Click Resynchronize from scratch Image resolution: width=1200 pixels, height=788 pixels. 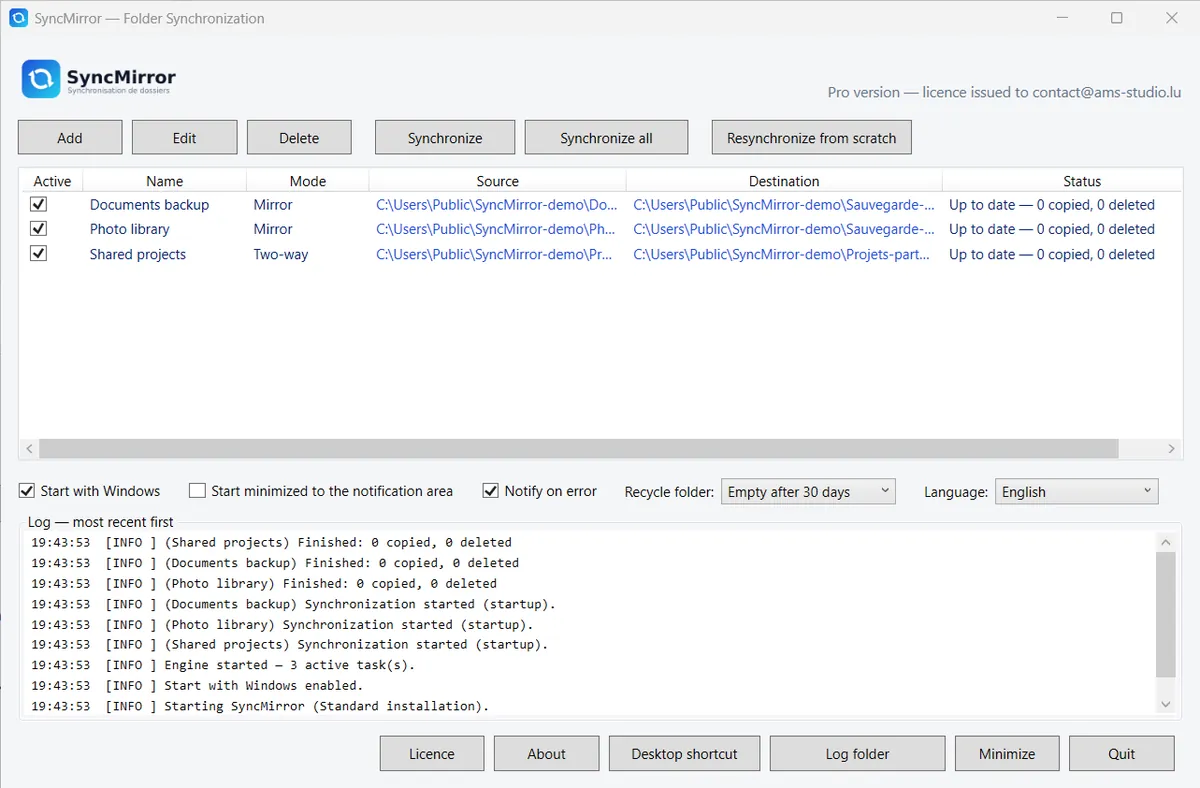[x=811, y=138]
